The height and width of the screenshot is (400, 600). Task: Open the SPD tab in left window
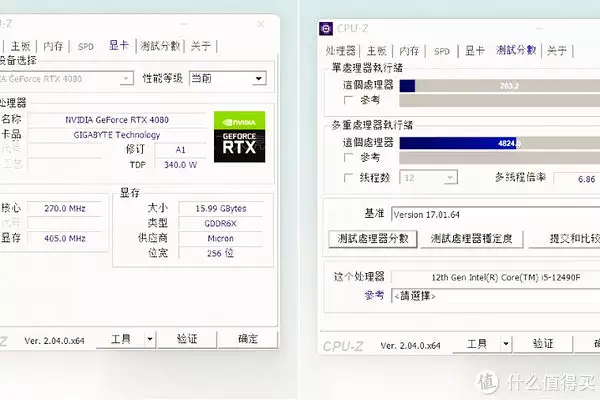click(86, 47)
